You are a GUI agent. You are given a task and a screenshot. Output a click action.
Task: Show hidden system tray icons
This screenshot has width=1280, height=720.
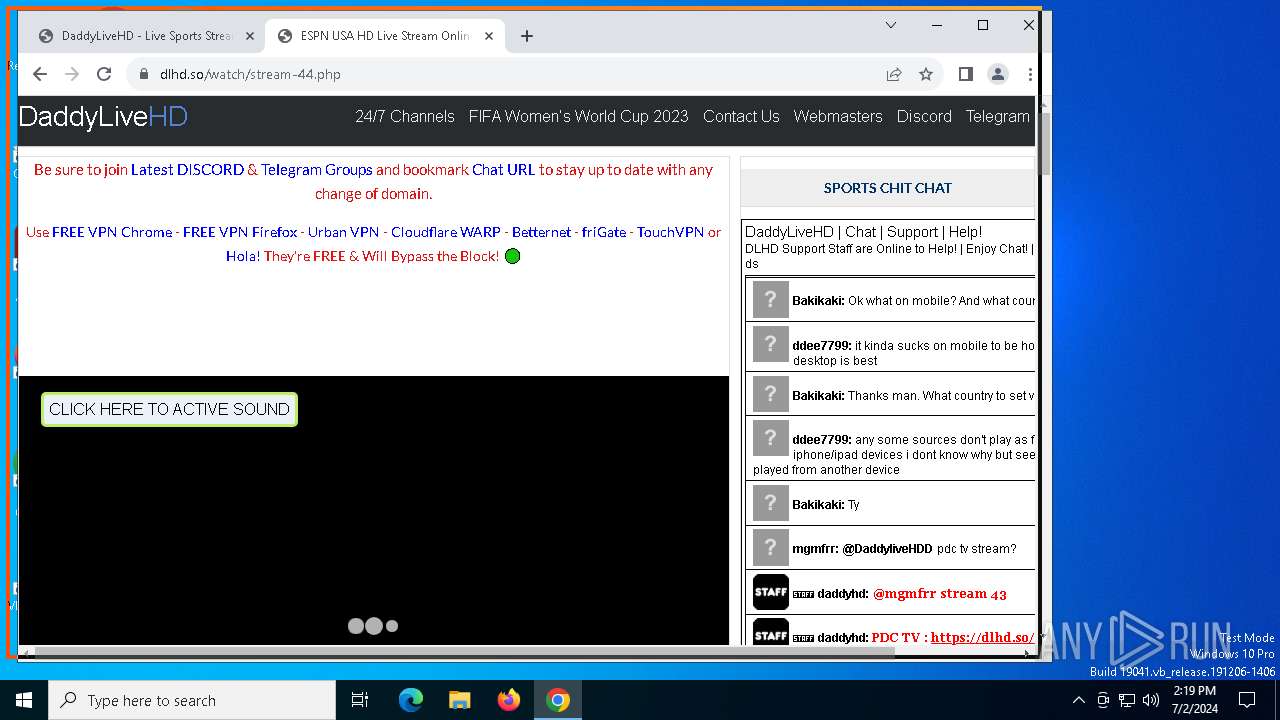[1078, 700]
